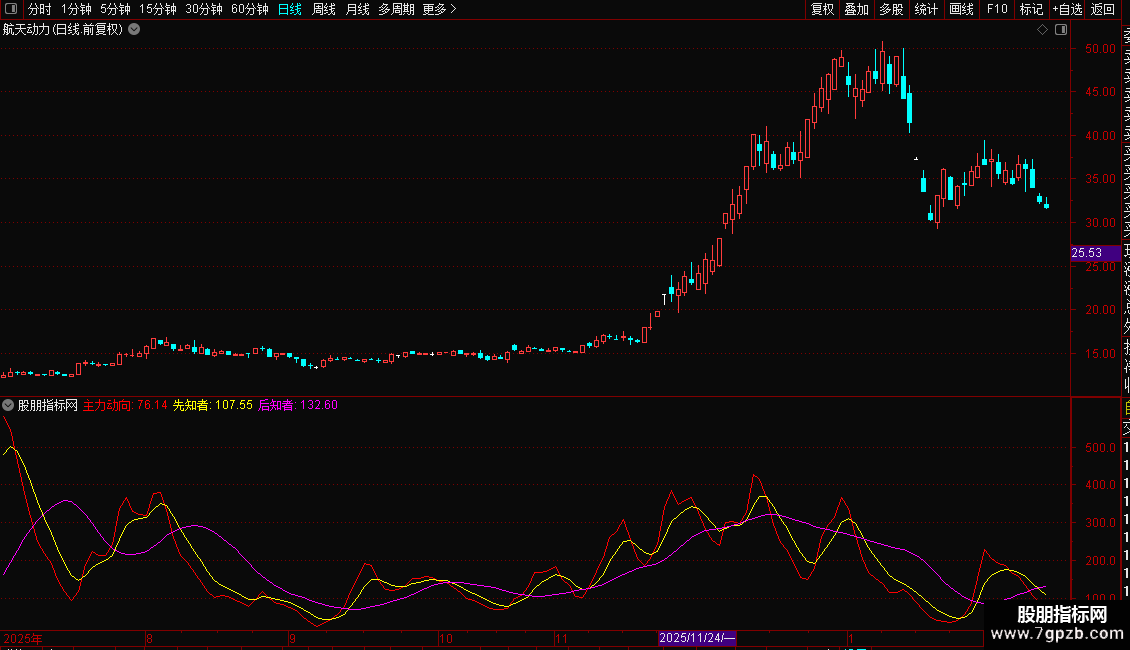Click the 2025/11/24 date marker on timeline
The height and width of the screenshot is (650, 1130).
click(x=697, y=638)
